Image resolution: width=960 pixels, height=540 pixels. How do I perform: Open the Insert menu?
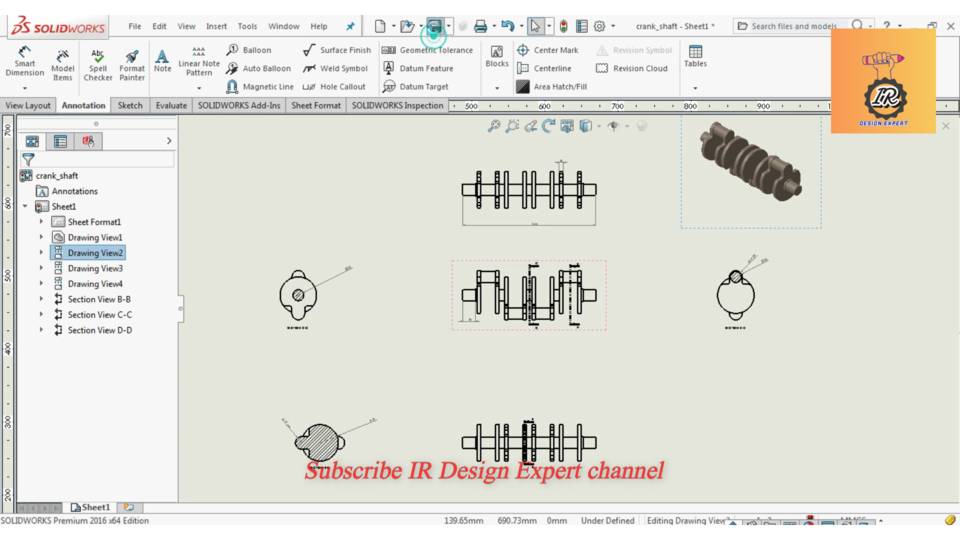216,26
